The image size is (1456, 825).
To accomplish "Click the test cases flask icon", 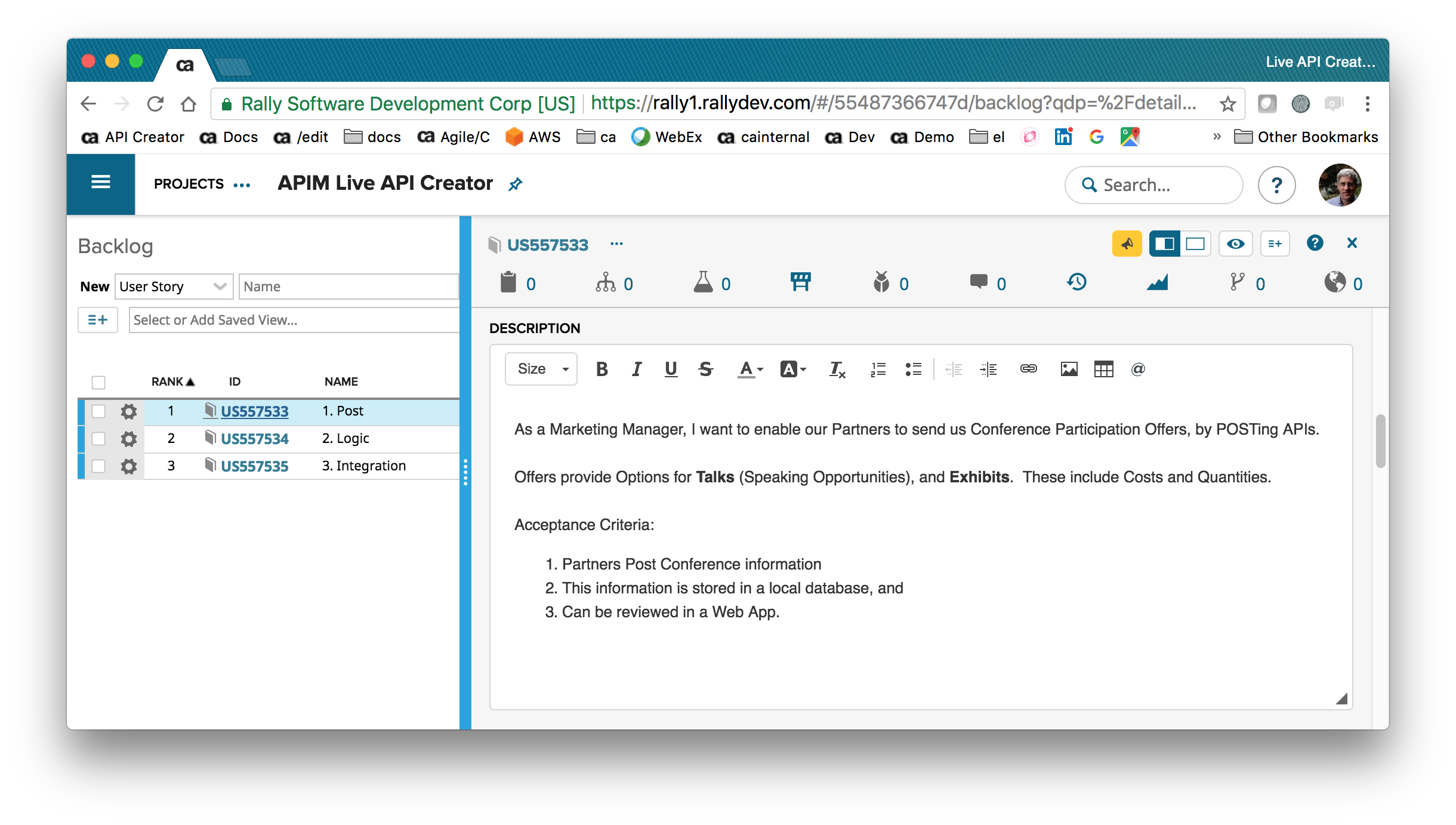I will pyautogui.click(x=703, y=282).
